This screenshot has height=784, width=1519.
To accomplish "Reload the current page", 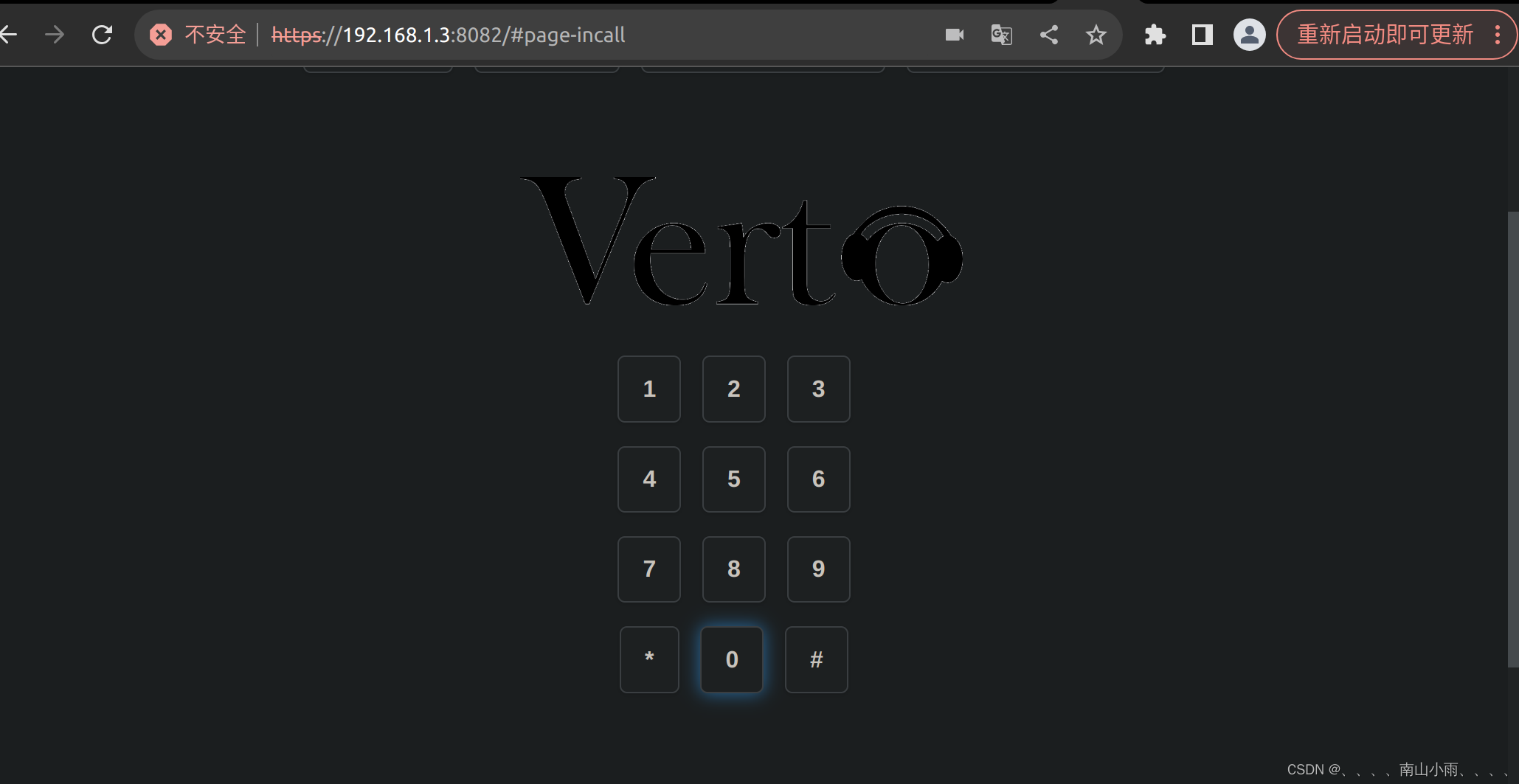I will point(102,35).
